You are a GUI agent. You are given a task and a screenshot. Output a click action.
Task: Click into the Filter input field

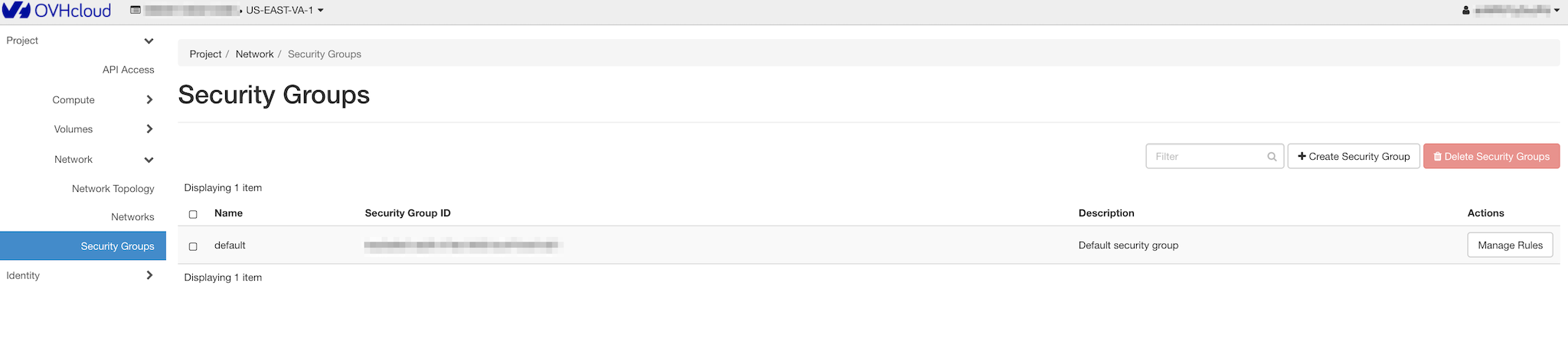click(x=1207, y=157)
